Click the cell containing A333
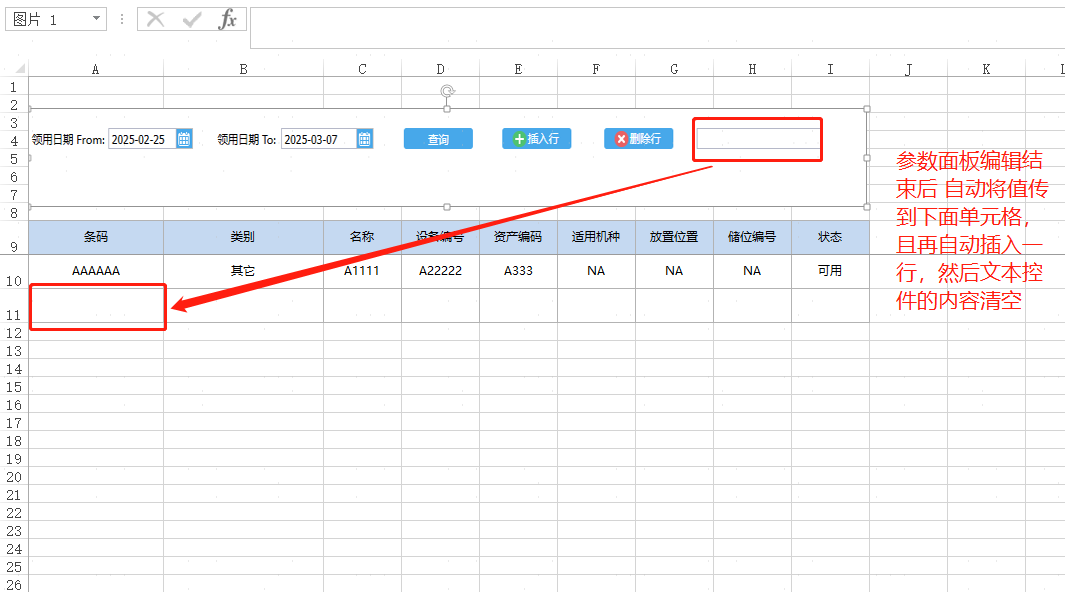The height and width of the screenshot is (592, 1065). tap(518, 271)
